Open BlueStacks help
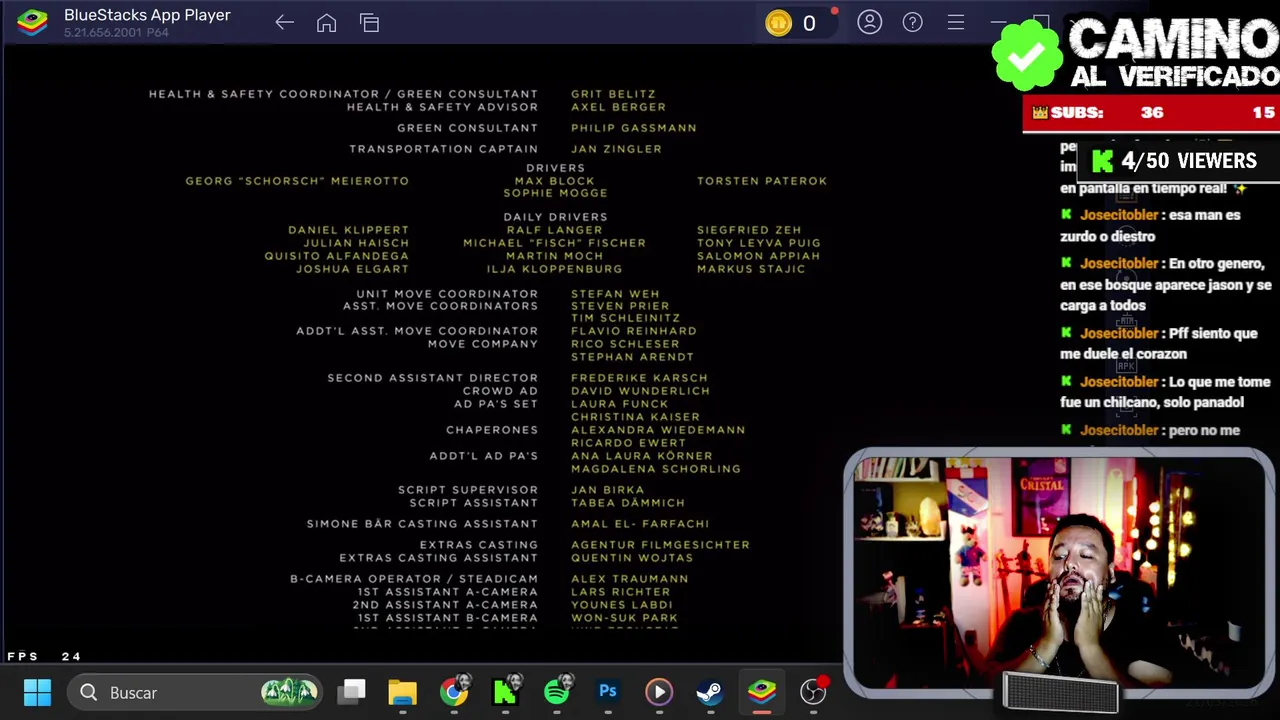Screen dimensions: 1280x720 (912, 22)
